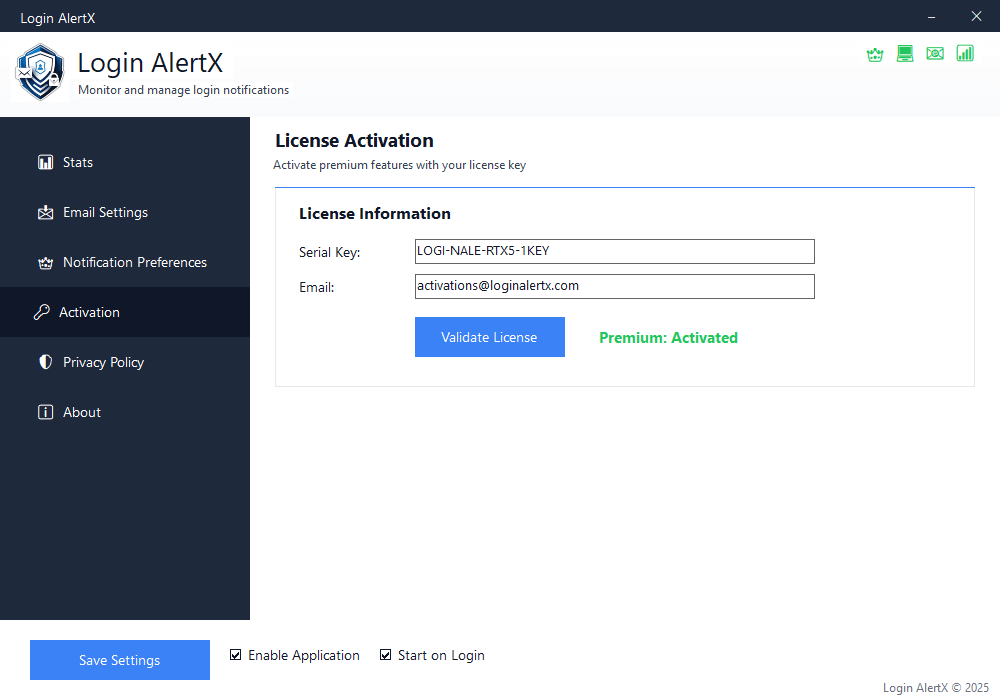Image resolution: width=1000 pixels, height=700 pixels.
Task: Open the Privacy Policy page
Action: tap(125, 362)
